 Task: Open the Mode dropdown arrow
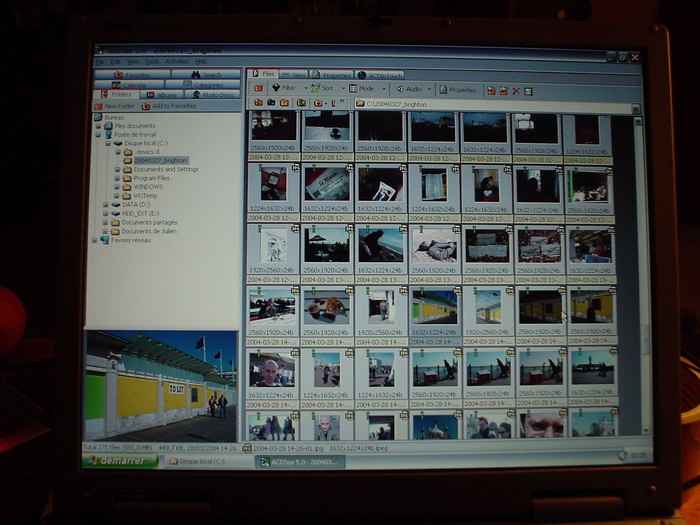point(383,89)
